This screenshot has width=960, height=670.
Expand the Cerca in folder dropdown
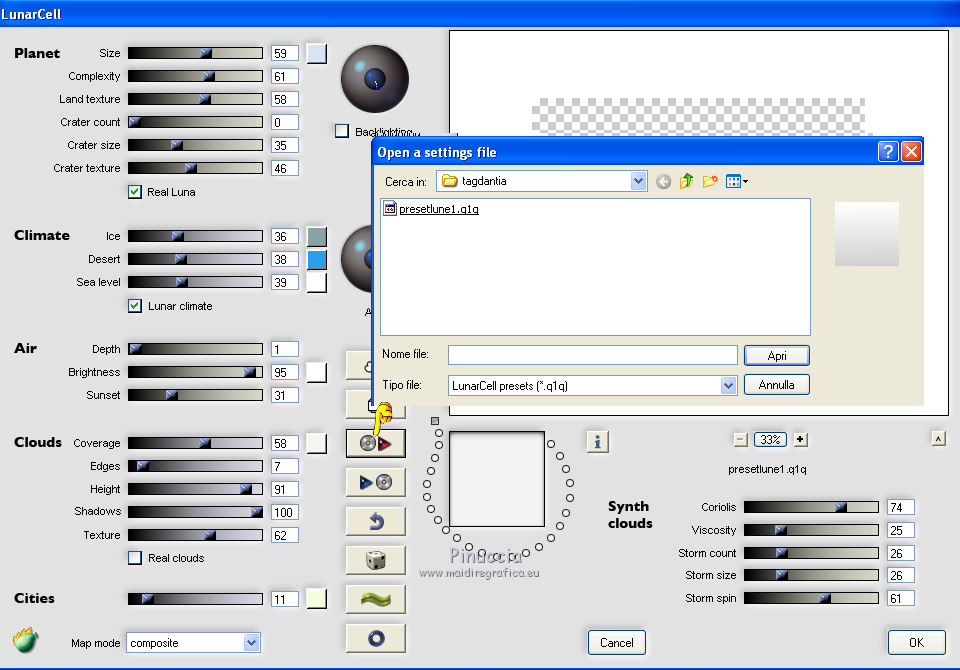[639, 181]
